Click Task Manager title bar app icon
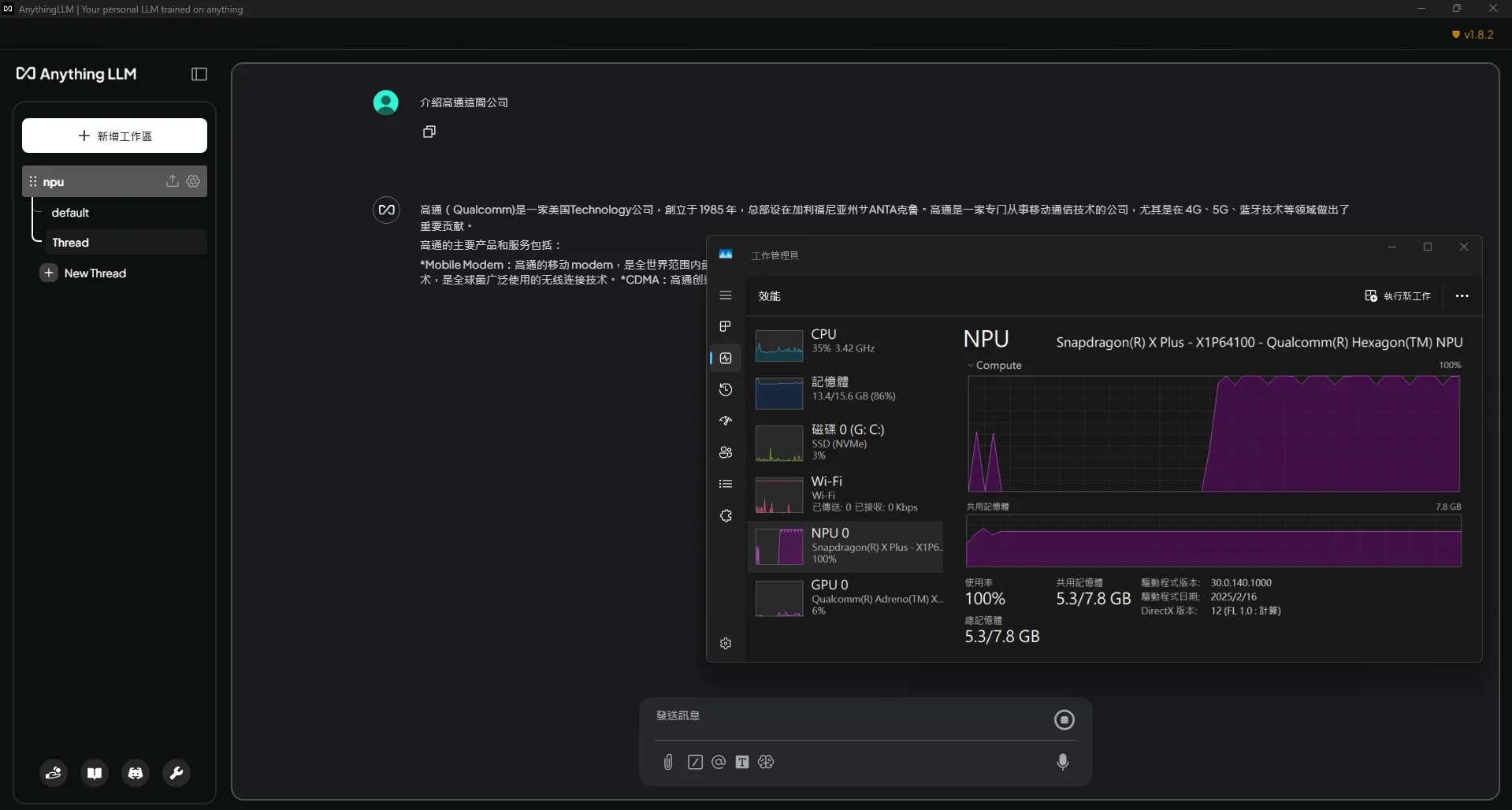Image resolution: width=1512 pixels, height=810 pixels. [x=726, y=255]
